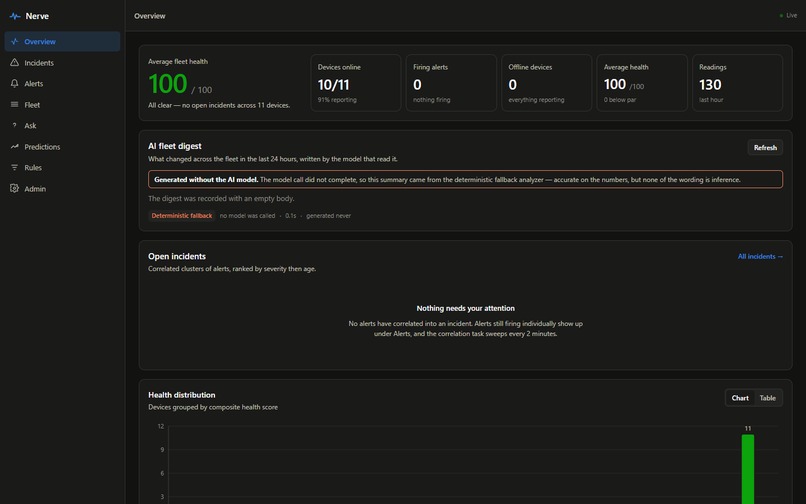
Task: Click the y-axis label 12 on chart
Action: [161, 426]
